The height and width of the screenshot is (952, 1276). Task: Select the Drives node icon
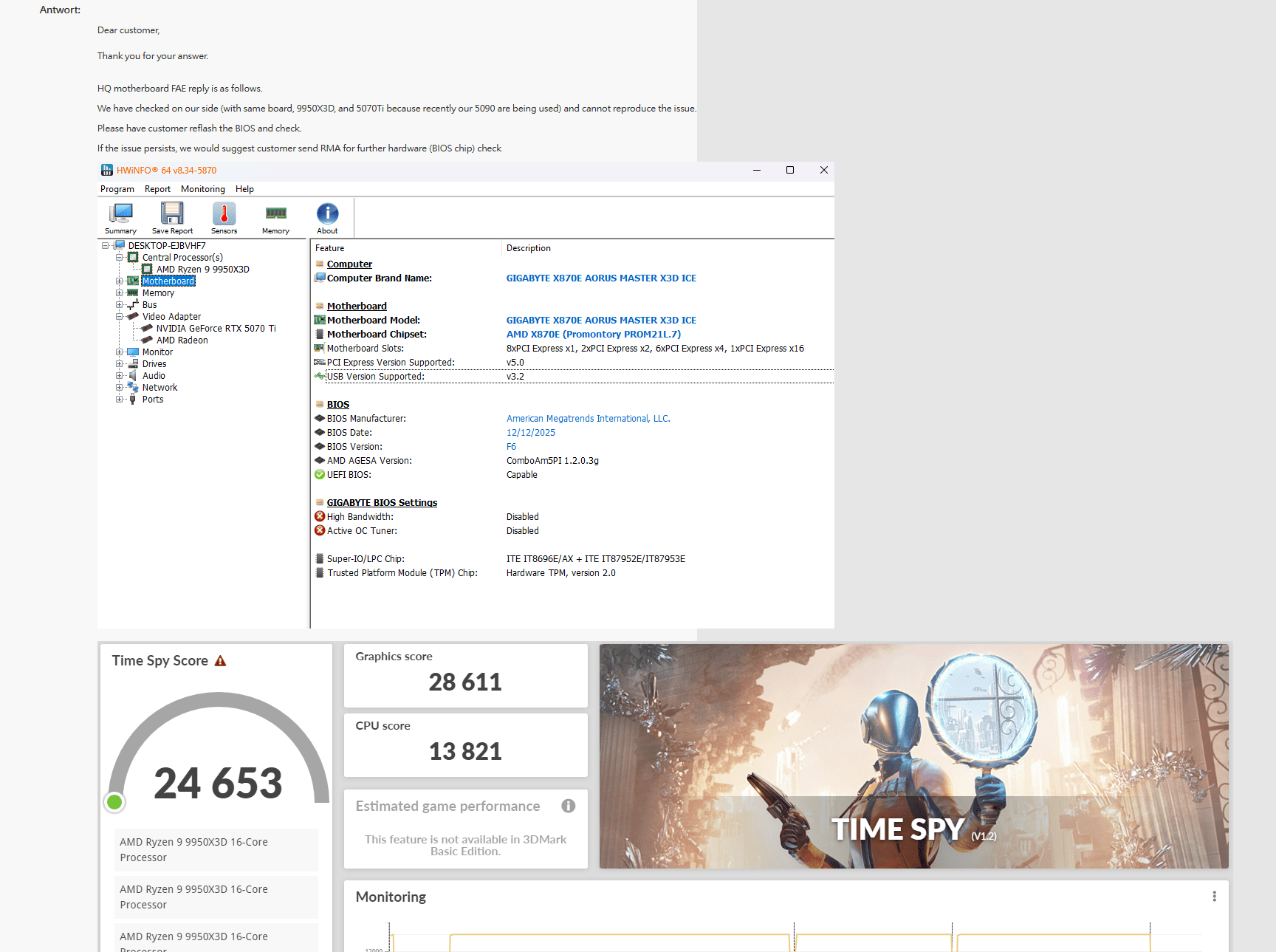(x=133, y=363)
